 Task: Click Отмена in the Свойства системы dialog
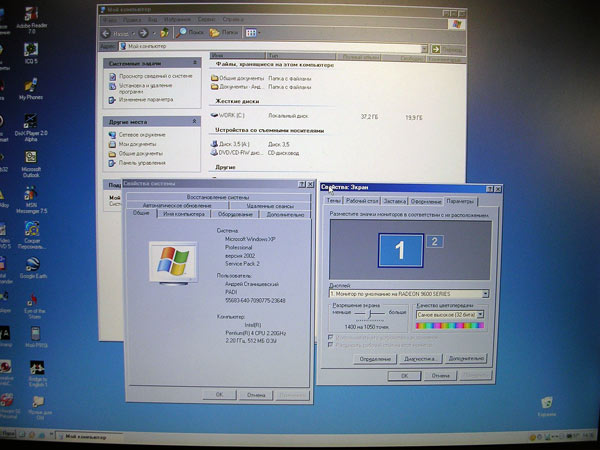(x=256, y=395)
